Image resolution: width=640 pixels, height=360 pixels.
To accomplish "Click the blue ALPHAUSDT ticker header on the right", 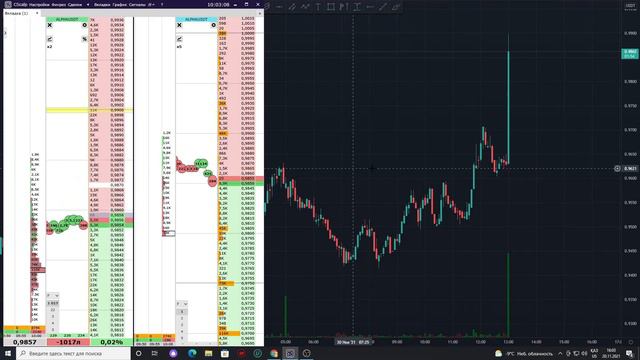I will click(196, 19).
